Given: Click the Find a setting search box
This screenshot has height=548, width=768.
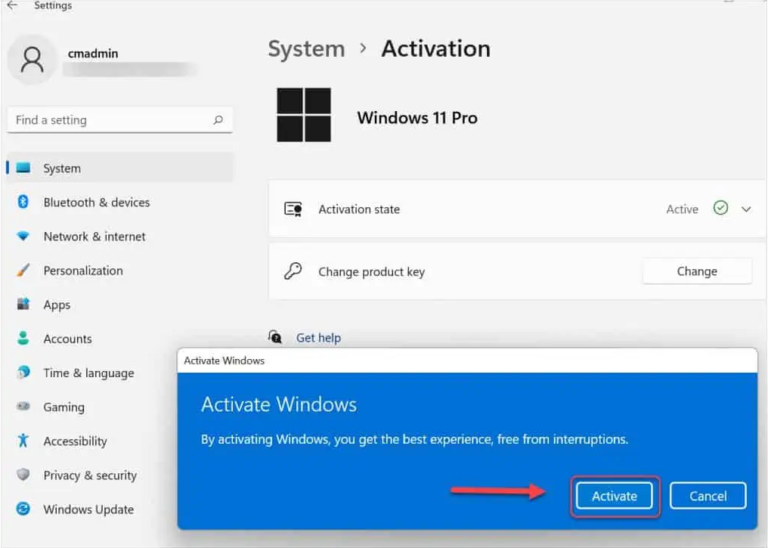Looking at the screenshot, I should tap(120, 120).
